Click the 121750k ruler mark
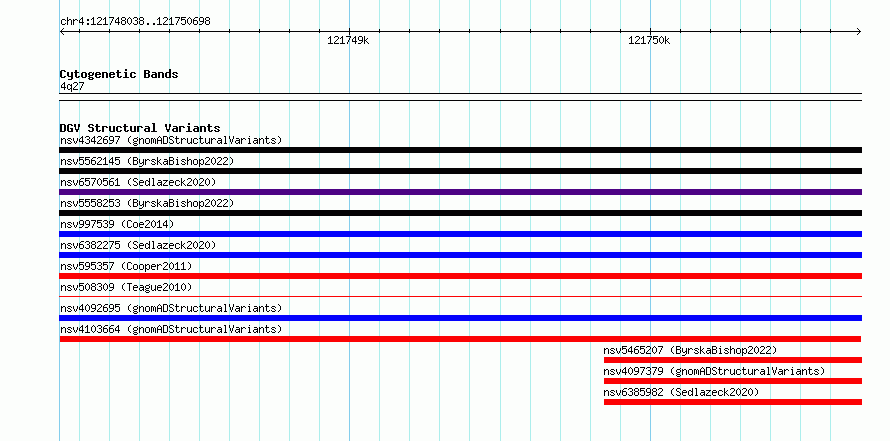Screen dimensions: 890x441 (x=649, y=41)
